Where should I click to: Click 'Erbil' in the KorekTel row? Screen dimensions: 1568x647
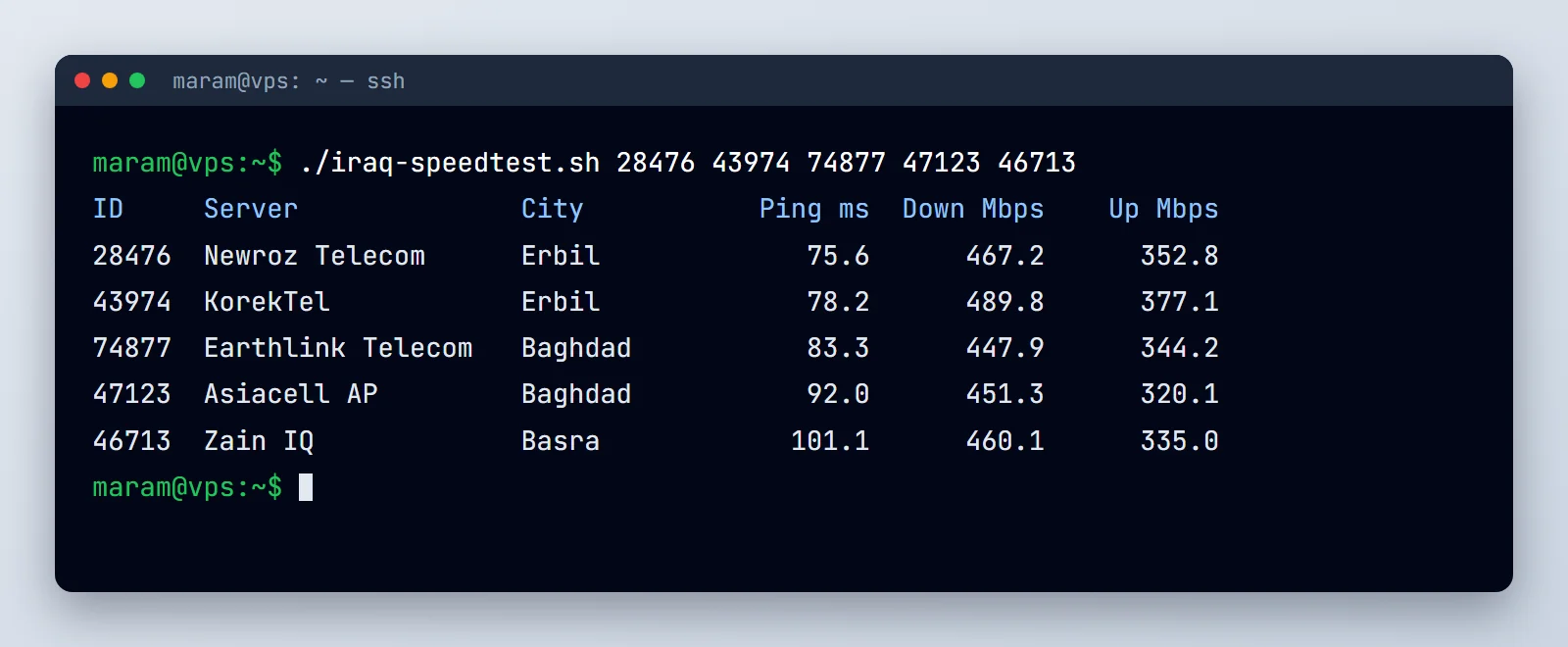[561, 302]
